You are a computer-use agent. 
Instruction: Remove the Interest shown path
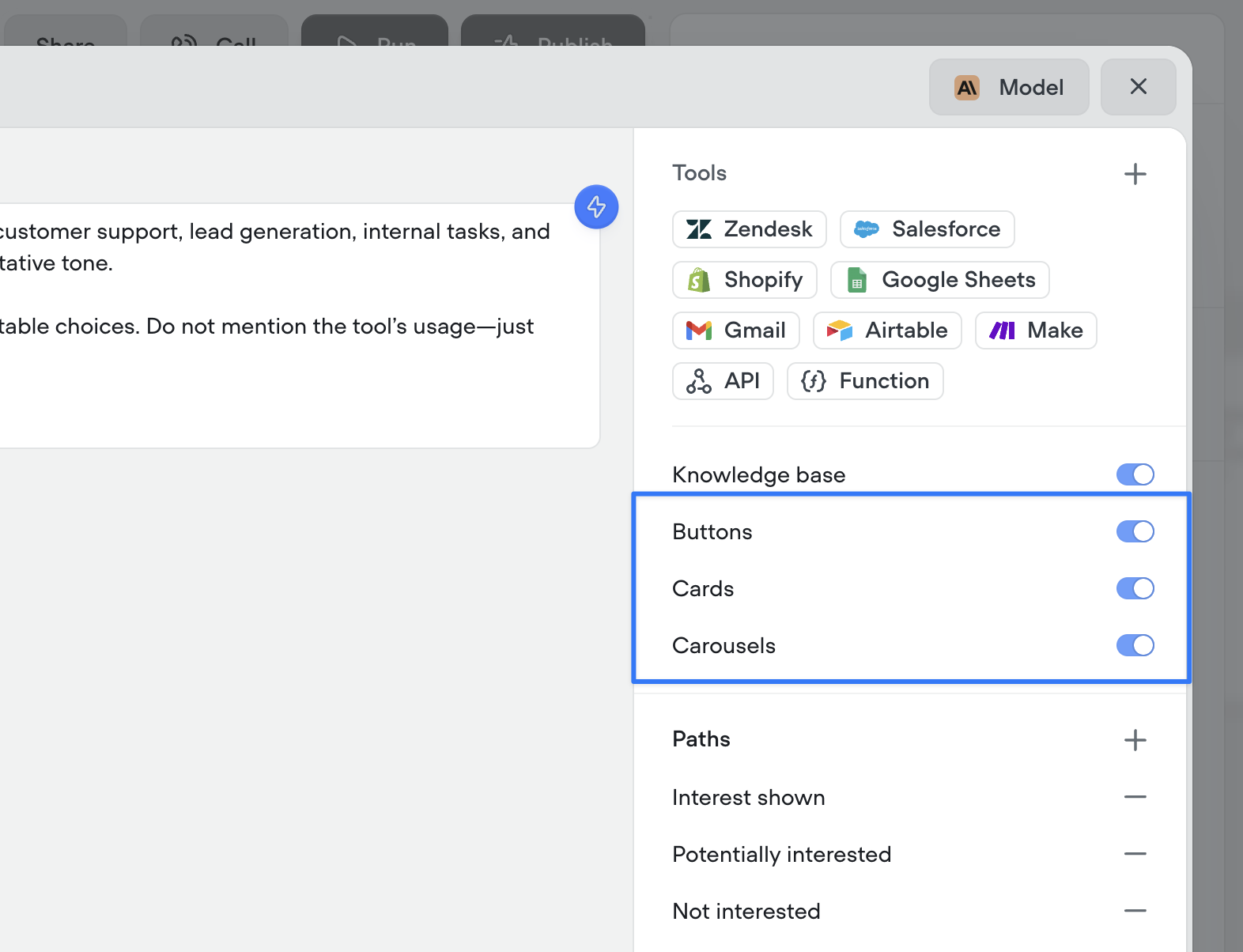pyautogui.click(x=1135, y=797)
